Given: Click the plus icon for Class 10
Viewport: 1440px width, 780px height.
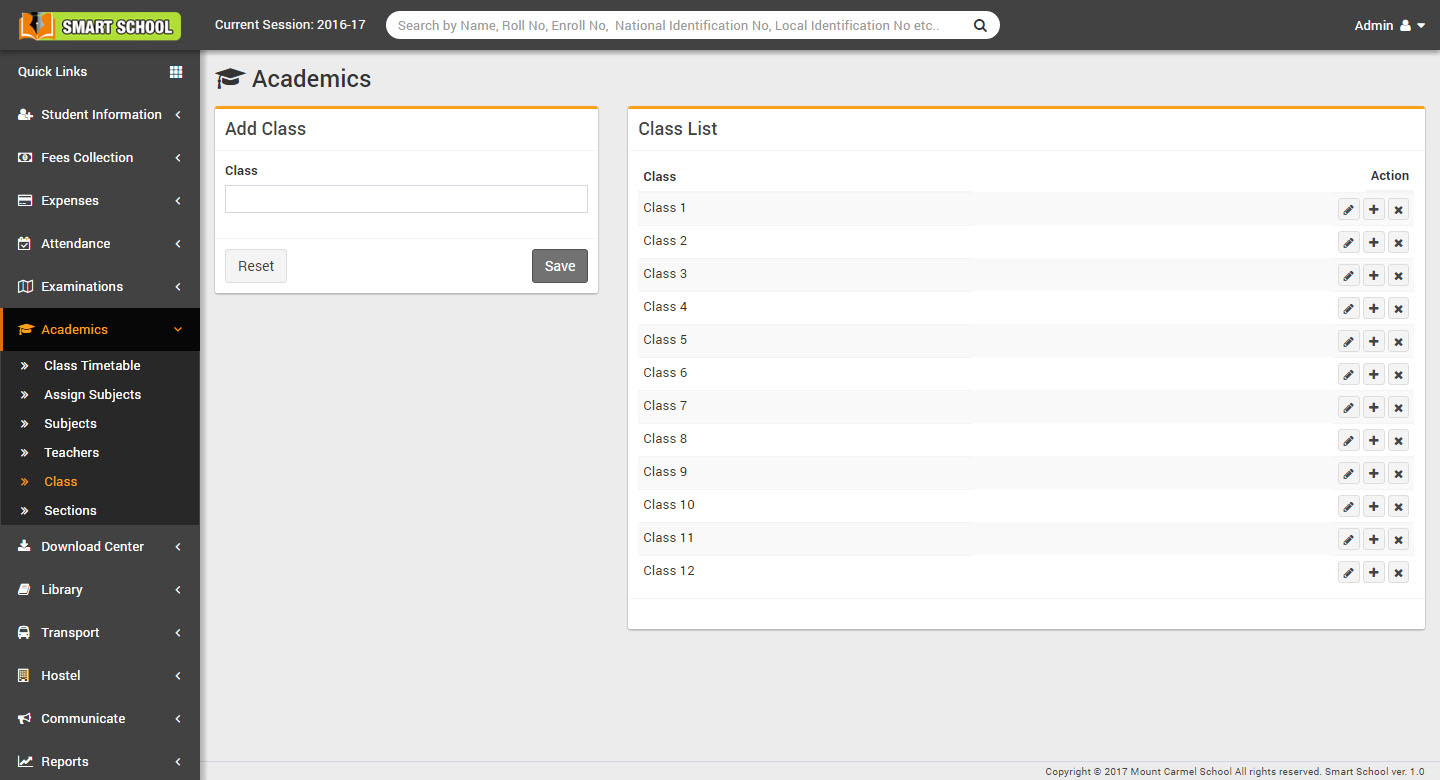Looking at the screenshot, I should [x=1374, y=506].
